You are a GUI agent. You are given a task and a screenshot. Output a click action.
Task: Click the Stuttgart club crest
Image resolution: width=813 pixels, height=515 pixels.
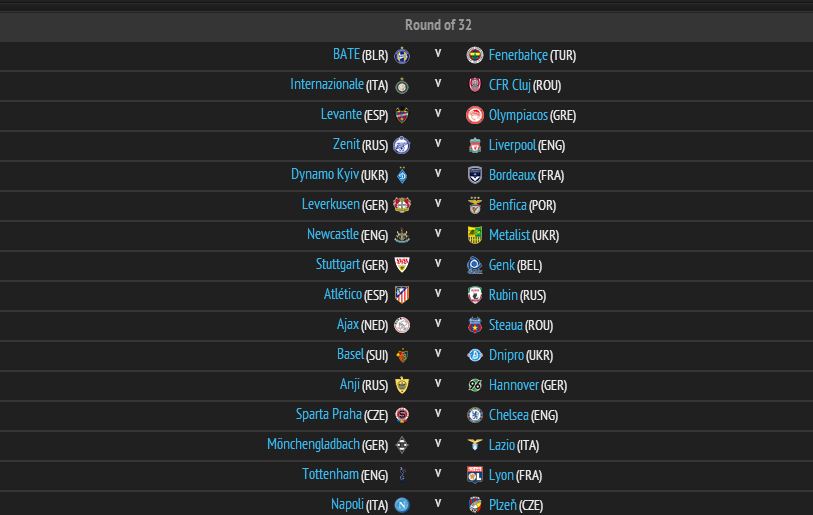click(x=402, y=265)
